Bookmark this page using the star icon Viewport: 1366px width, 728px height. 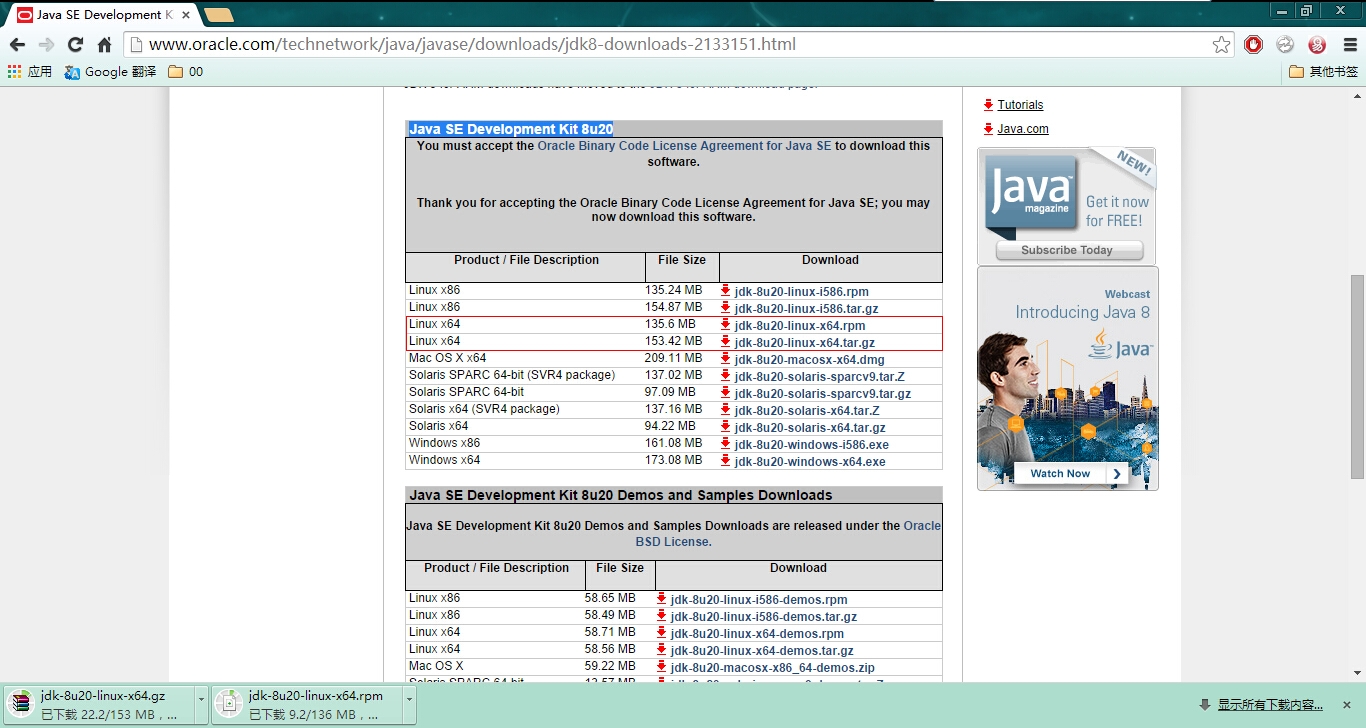pos(1221,44)
